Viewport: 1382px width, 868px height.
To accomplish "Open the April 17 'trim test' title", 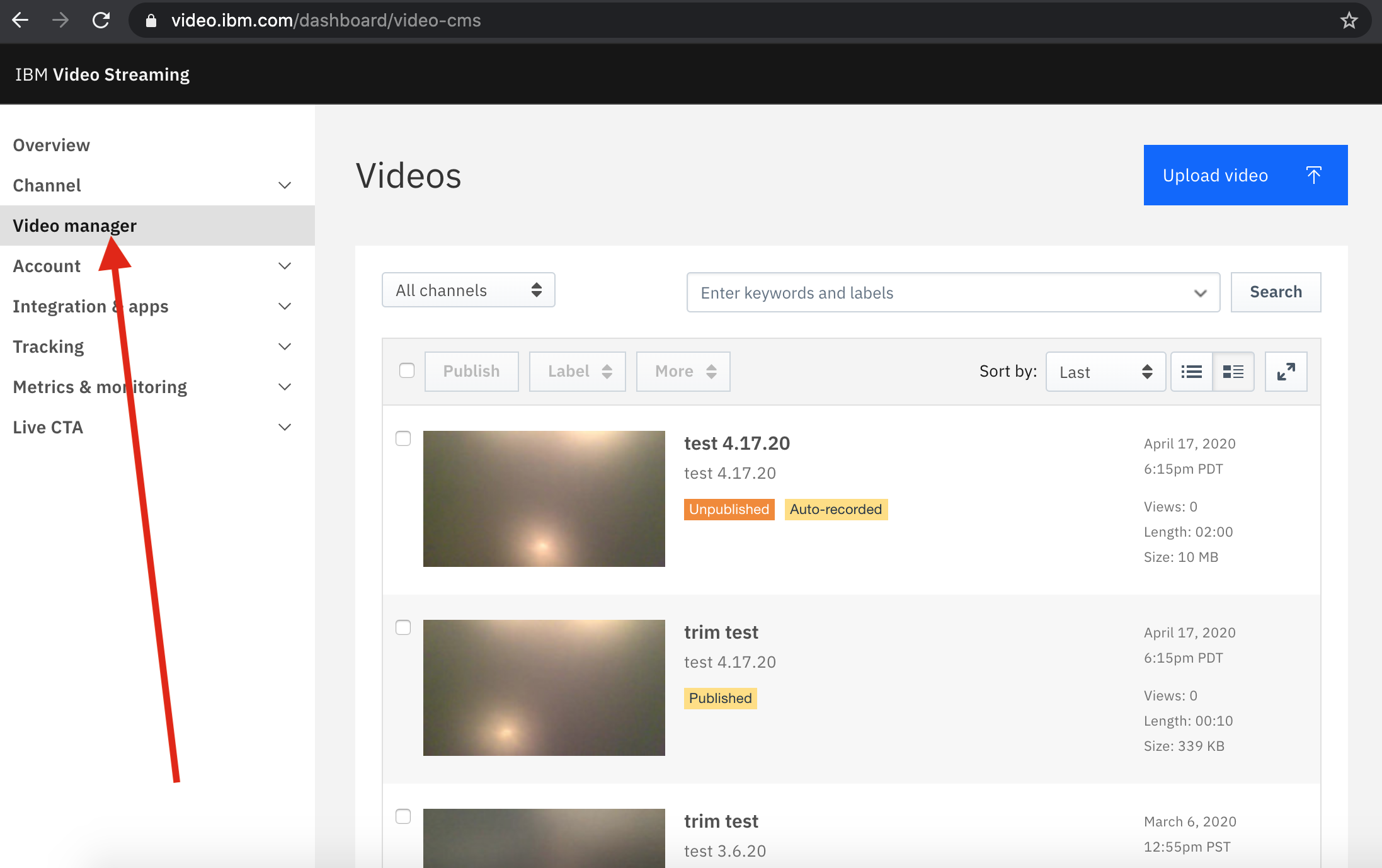I will click(x=721, y=632).
